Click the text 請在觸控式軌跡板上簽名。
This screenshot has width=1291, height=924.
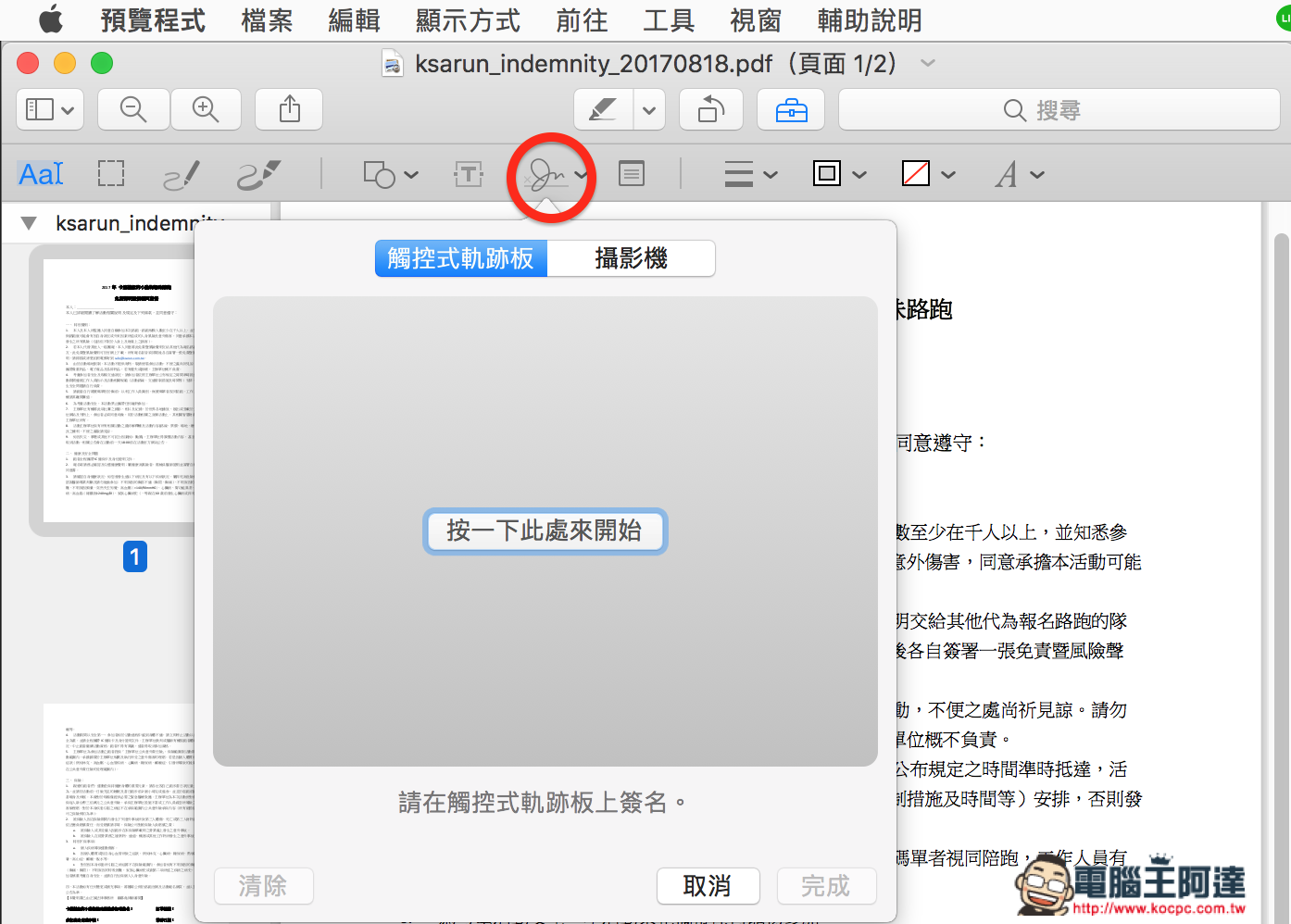(x=545, y=802)
